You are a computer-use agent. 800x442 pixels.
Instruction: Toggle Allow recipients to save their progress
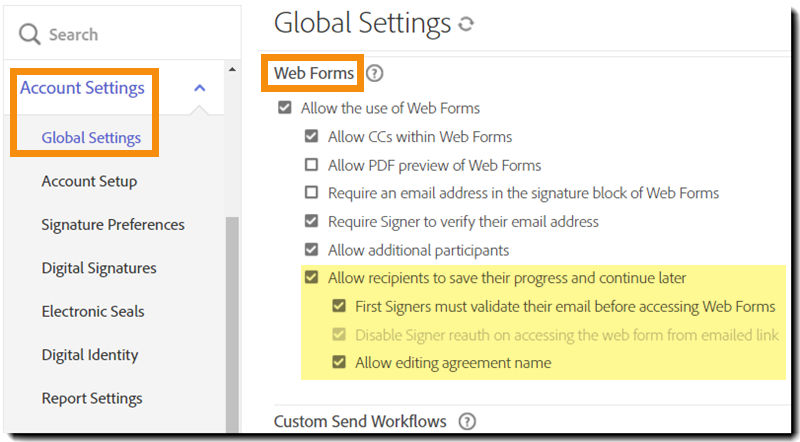312,278
